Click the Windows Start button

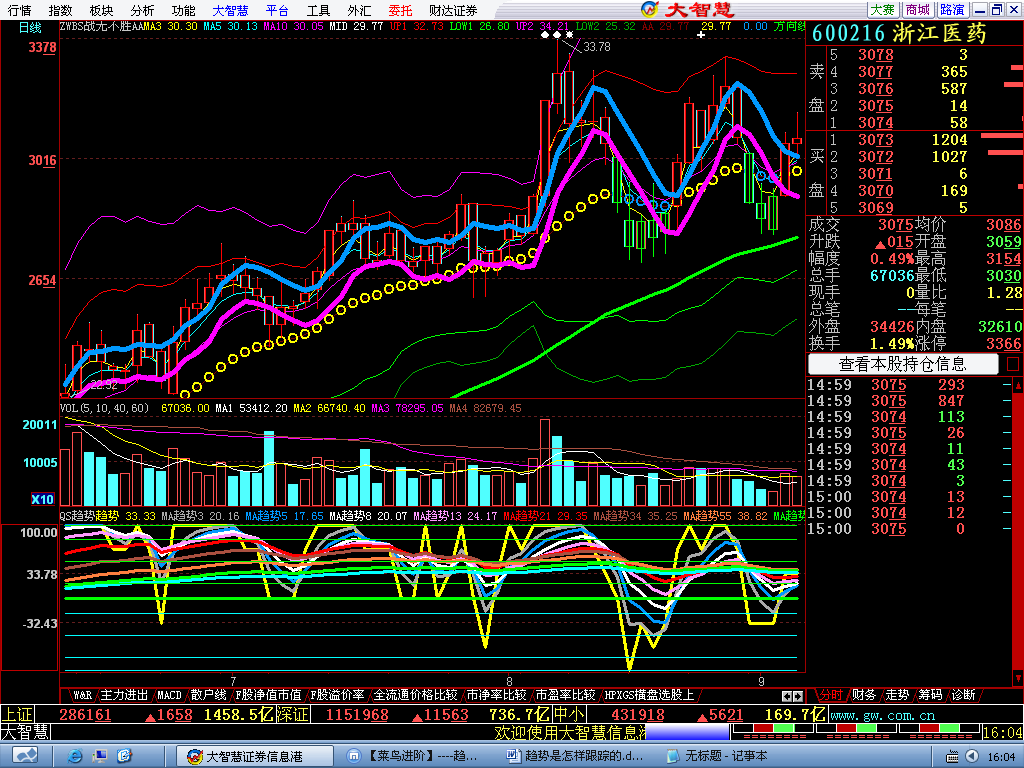(24, 756)
